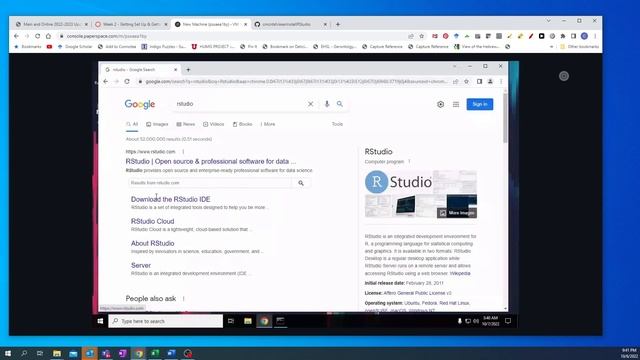This screenshot has width=640, height=360.
Task: Open Excel from the host taskbar
Action: click(x=155, y=353)
